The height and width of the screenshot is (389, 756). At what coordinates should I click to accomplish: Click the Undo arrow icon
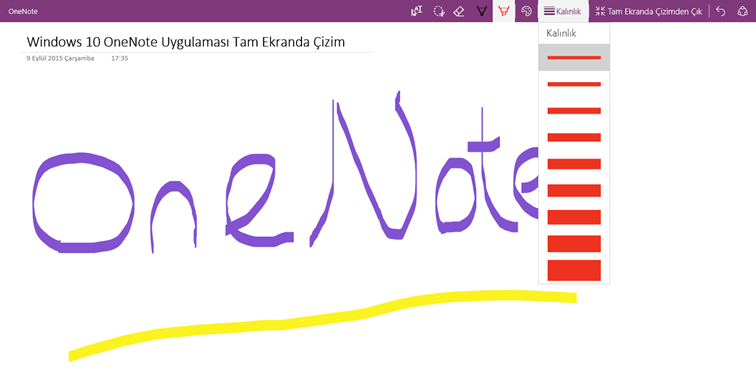(x=721, y=11)
